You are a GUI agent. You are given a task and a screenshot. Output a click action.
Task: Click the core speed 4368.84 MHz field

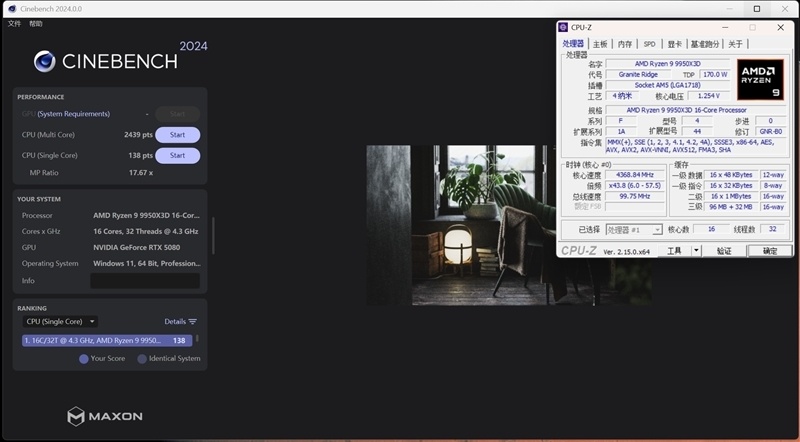click(635, 175)
